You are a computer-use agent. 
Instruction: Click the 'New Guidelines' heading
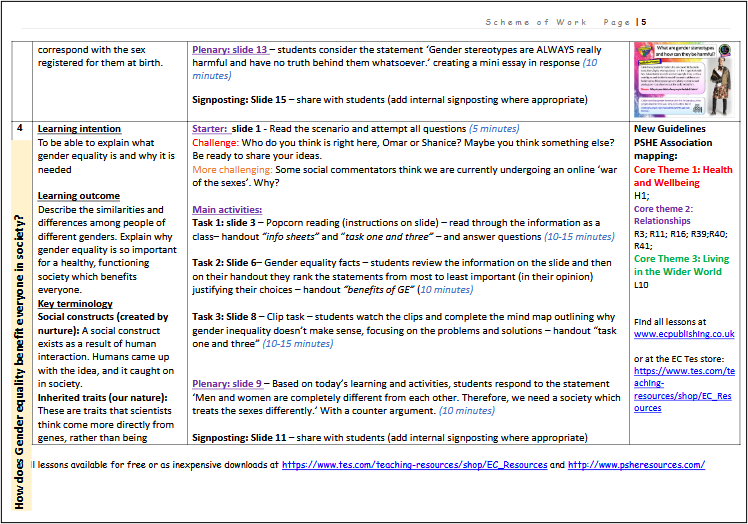point(670,129)
